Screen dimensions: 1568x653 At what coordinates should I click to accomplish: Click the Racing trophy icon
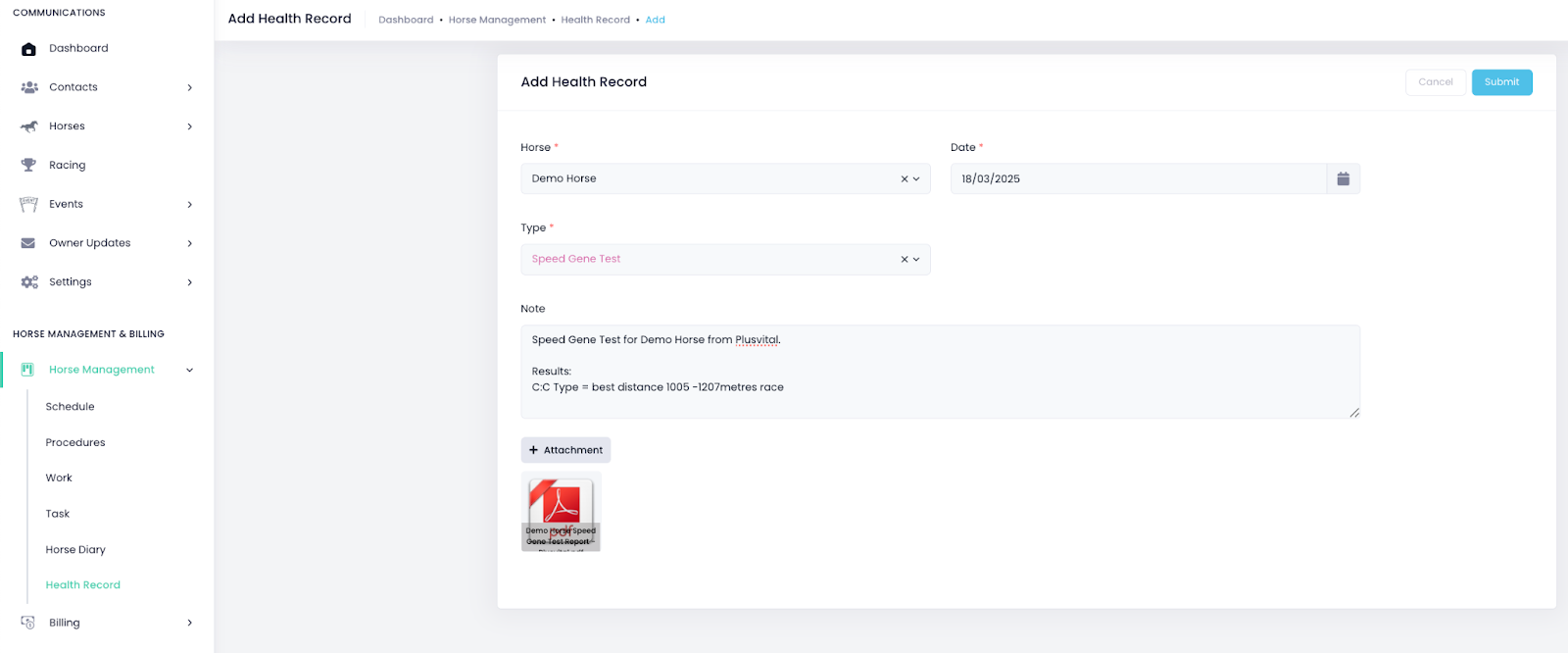pos(28,165)
